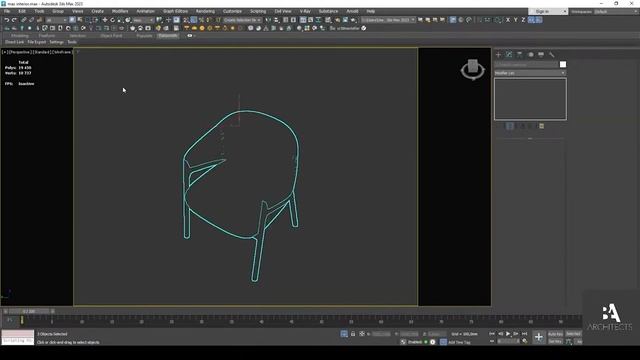640x360 pixels.
Task: Choose the Select and Rotate tool
Action: pos(113,20)
